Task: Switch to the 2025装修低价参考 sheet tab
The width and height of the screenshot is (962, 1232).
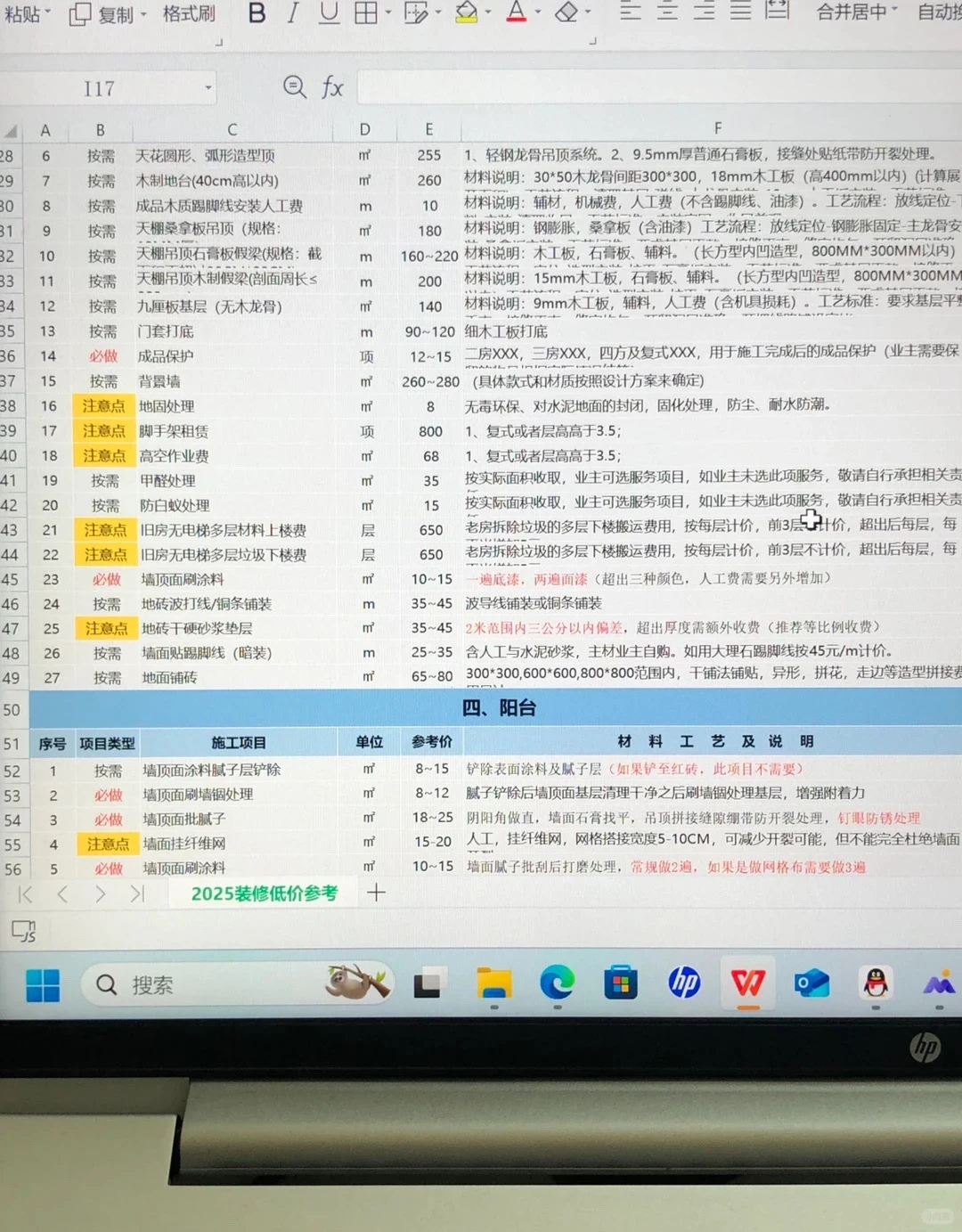Action: [264, 893]
